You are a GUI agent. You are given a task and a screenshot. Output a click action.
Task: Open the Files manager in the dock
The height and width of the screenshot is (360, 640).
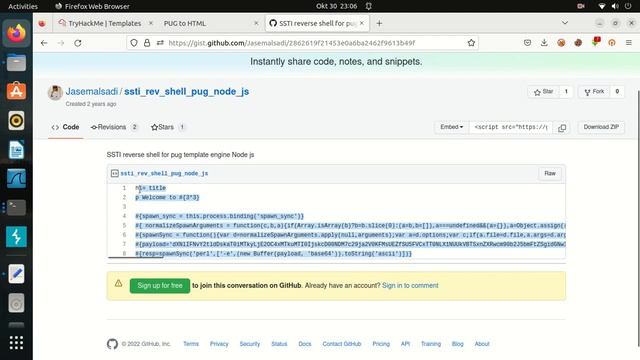(x=16, y=62)
